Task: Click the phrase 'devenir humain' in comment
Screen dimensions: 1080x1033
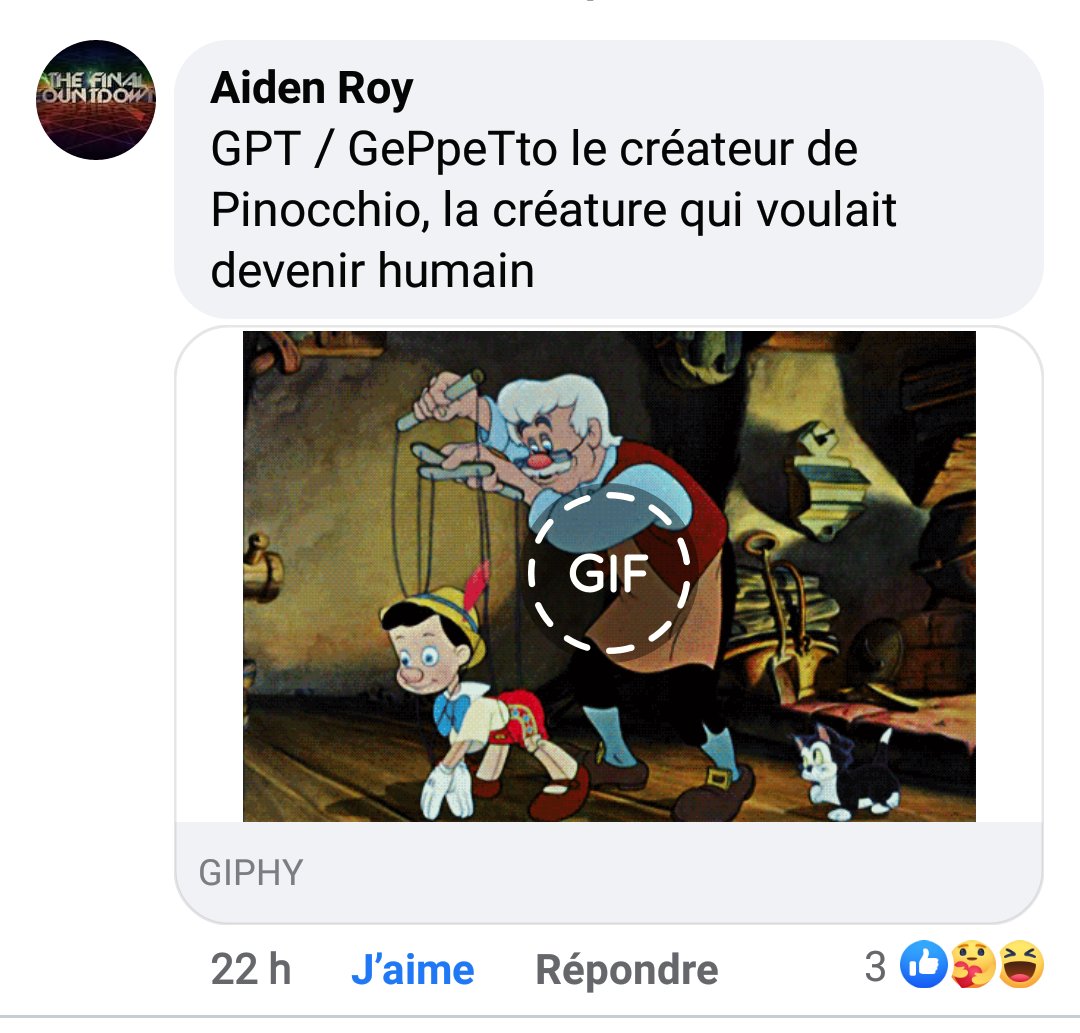Action: [x=372, y=270]
